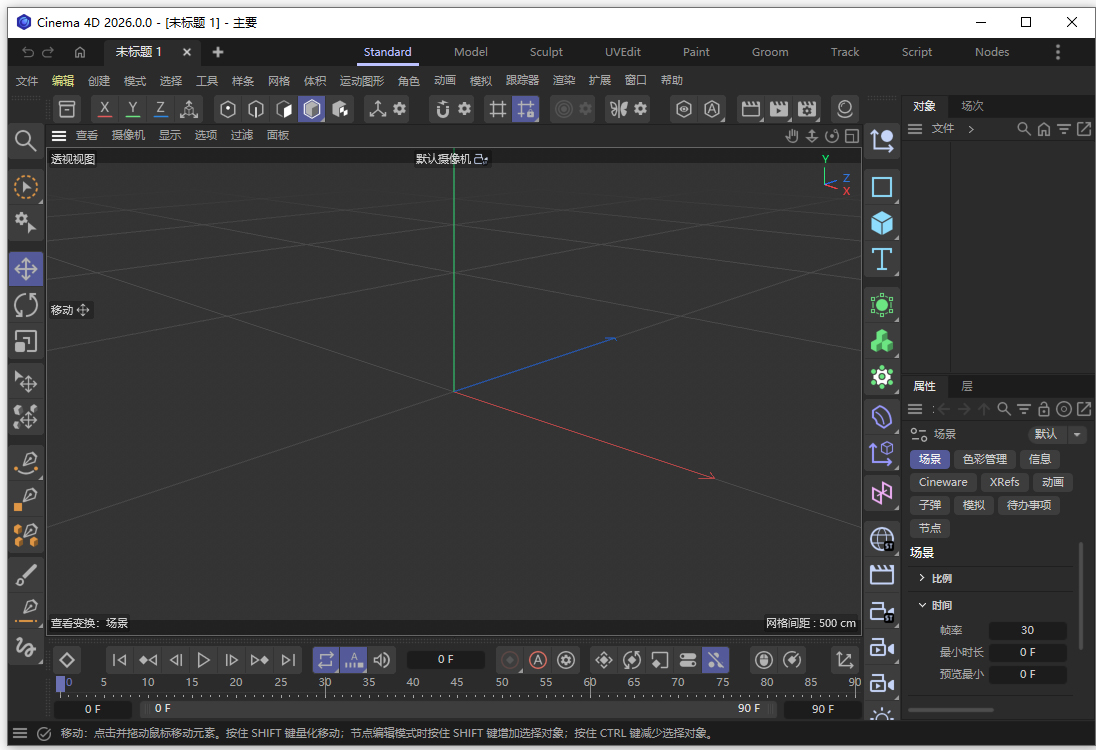Screen dimensions: 1096x750
Task: Click the 帧率 frame rate field
Action: tap(1027, 630)
